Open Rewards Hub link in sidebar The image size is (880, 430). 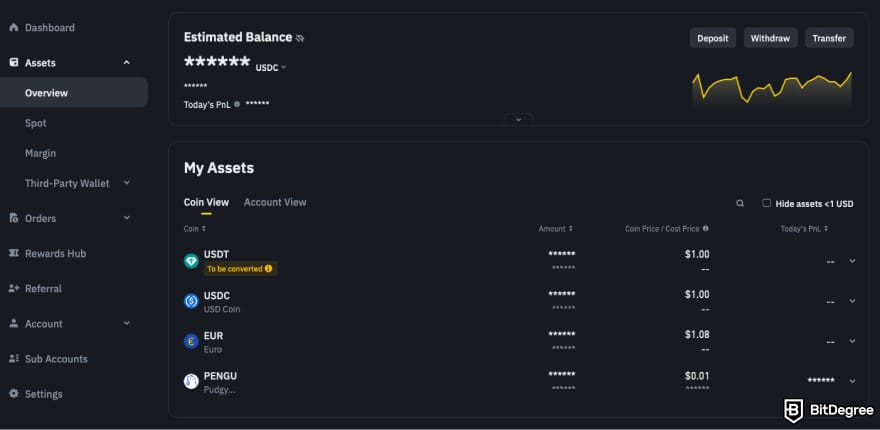56,254
